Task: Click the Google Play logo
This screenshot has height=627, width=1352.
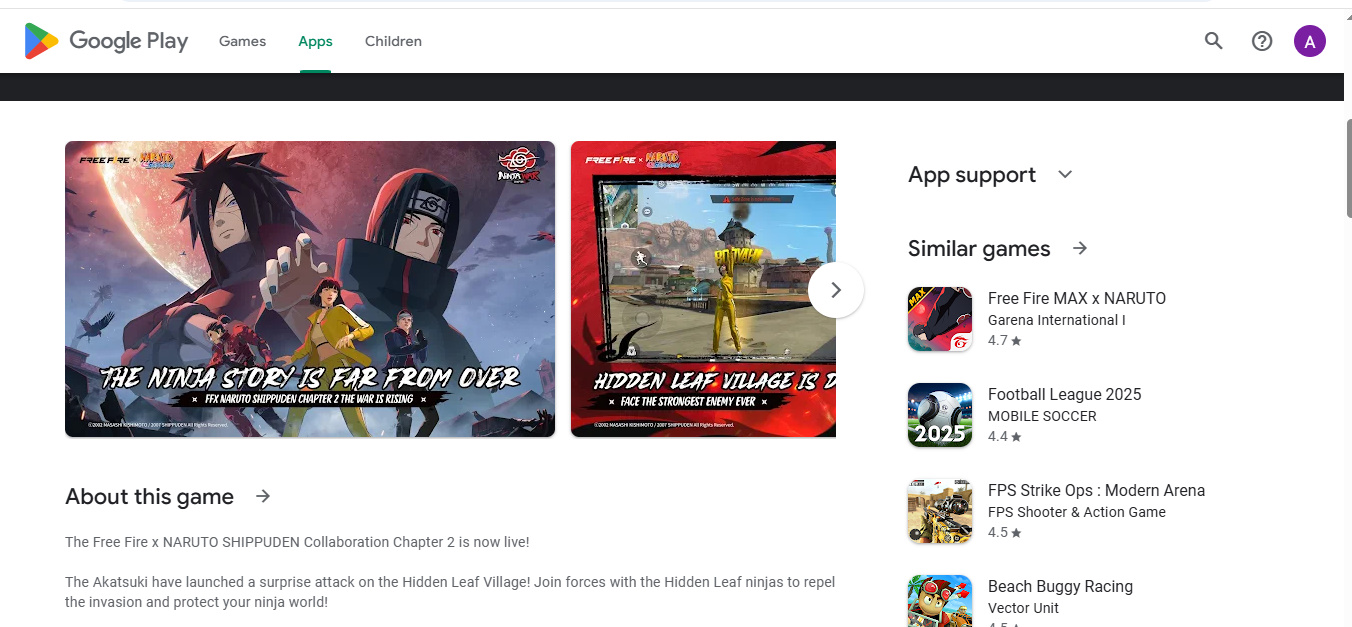Action: (x=106, y=41)
